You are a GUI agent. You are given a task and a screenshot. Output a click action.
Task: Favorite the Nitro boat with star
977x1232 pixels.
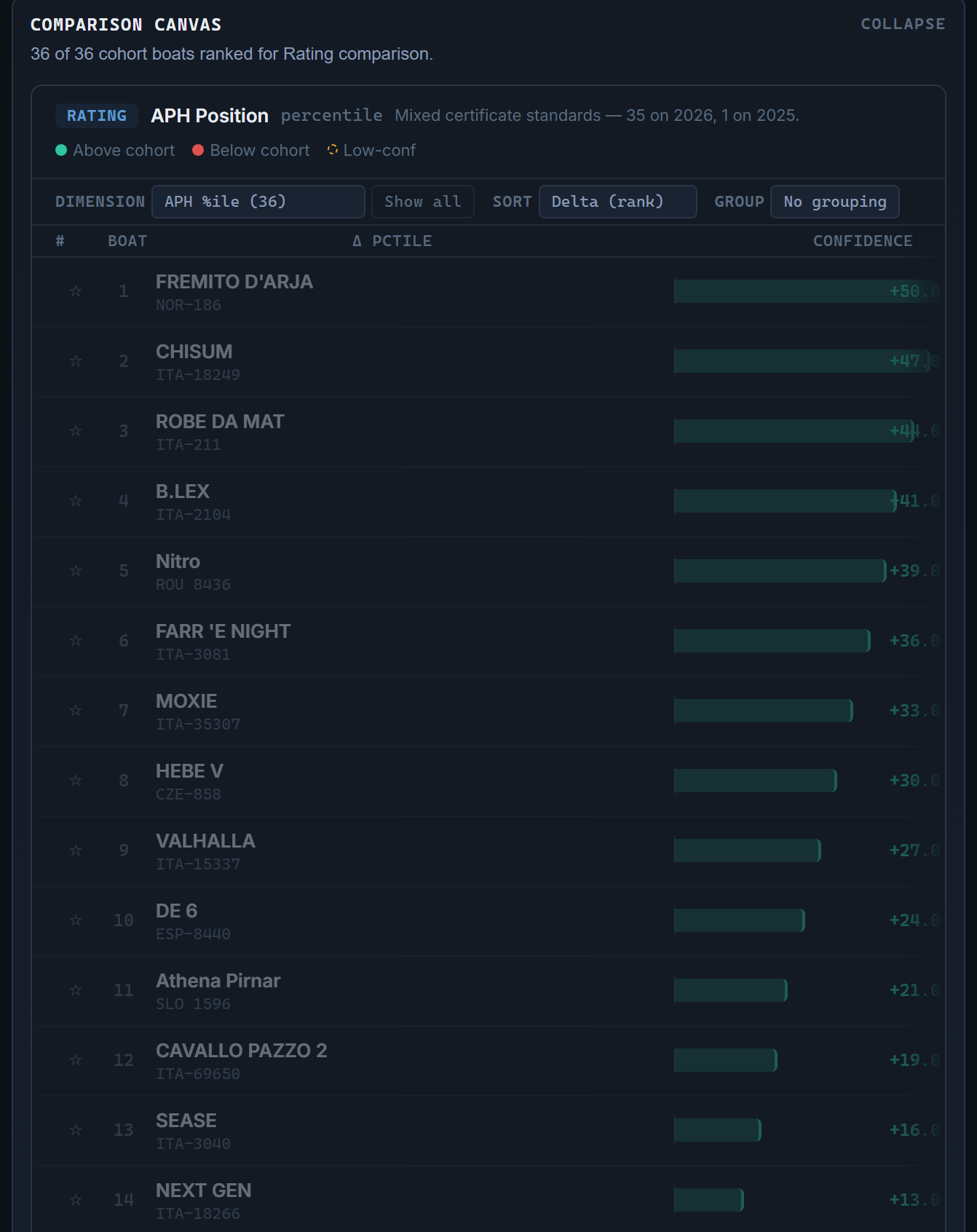coord(76,571)
